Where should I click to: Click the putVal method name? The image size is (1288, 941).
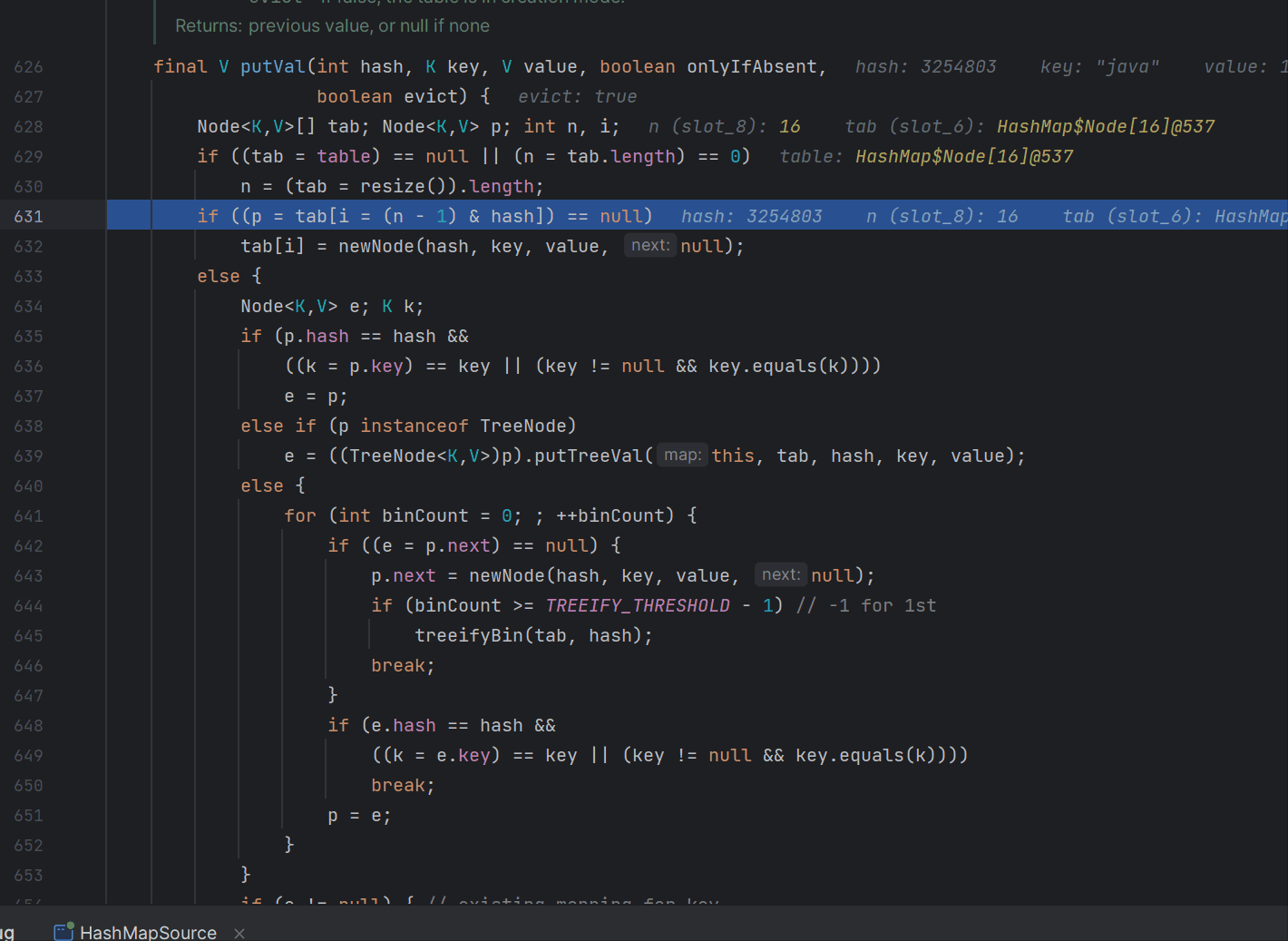pos(273,66)
